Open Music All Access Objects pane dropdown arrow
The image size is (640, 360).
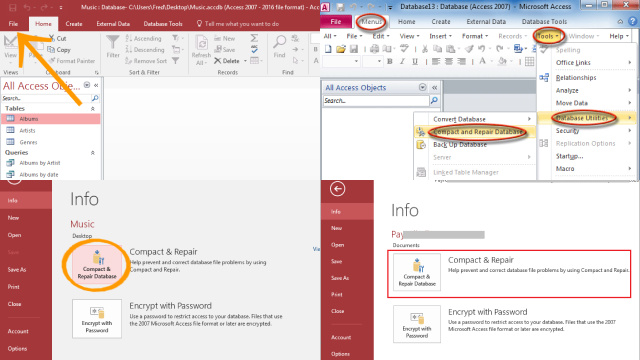(87, 85)
